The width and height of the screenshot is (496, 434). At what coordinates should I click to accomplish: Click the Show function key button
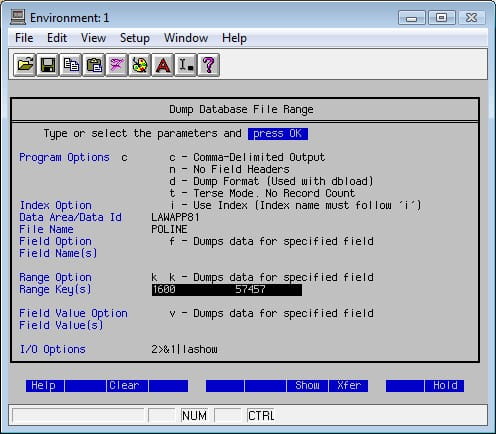pyautogui.click(x=307, y=386)
